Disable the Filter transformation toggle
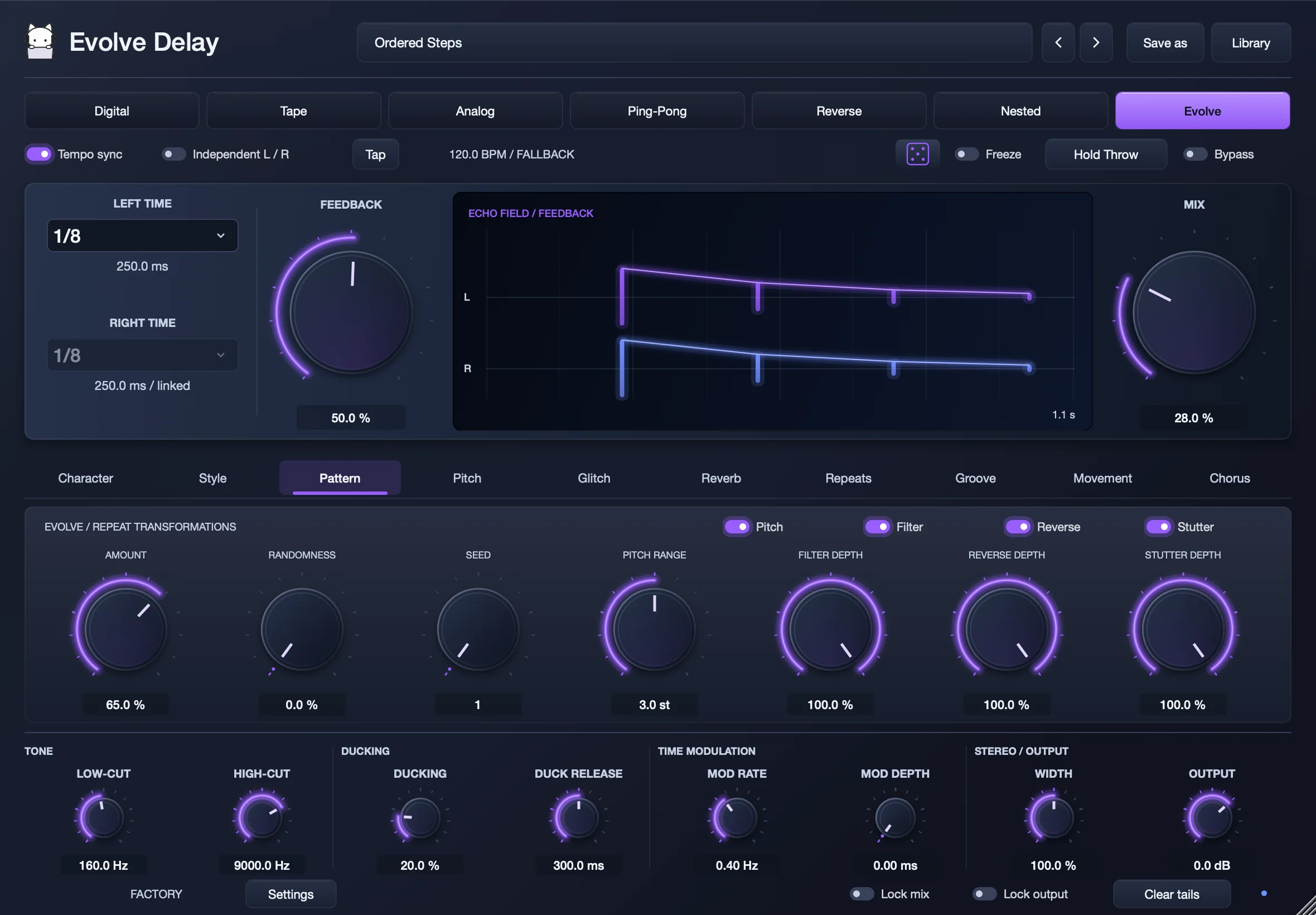 coord(877,526)
